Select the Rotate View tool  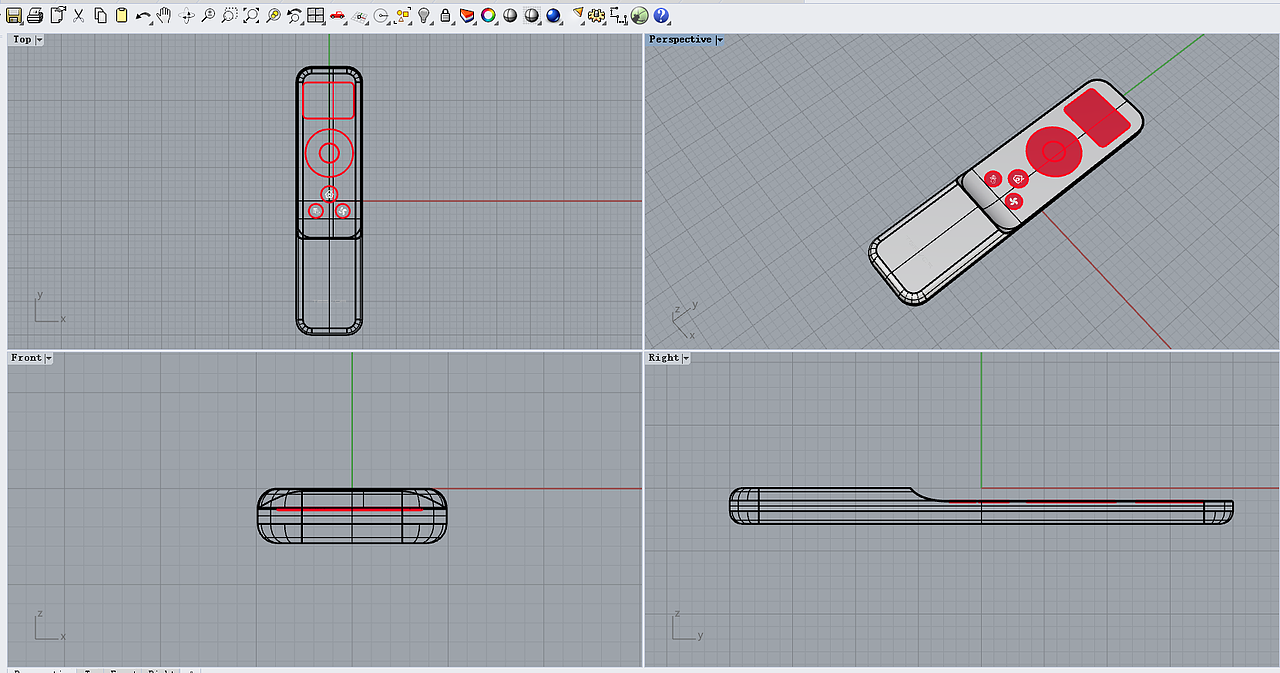(187, 15)
